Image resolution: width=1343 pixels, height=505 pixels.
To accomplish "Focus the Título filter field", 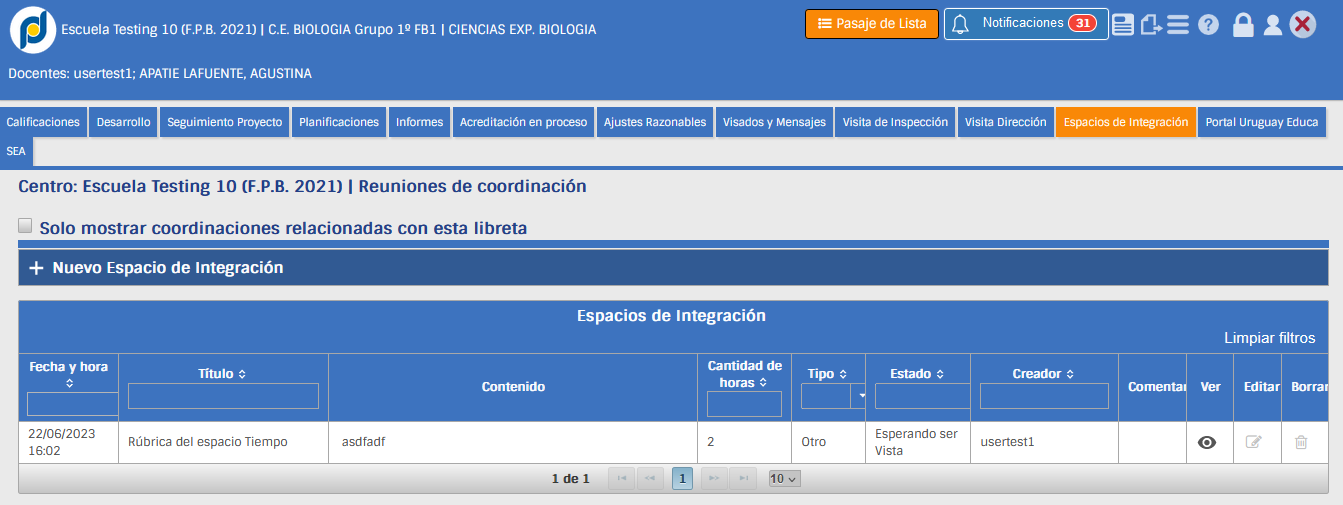I will [x=223, y=396].
